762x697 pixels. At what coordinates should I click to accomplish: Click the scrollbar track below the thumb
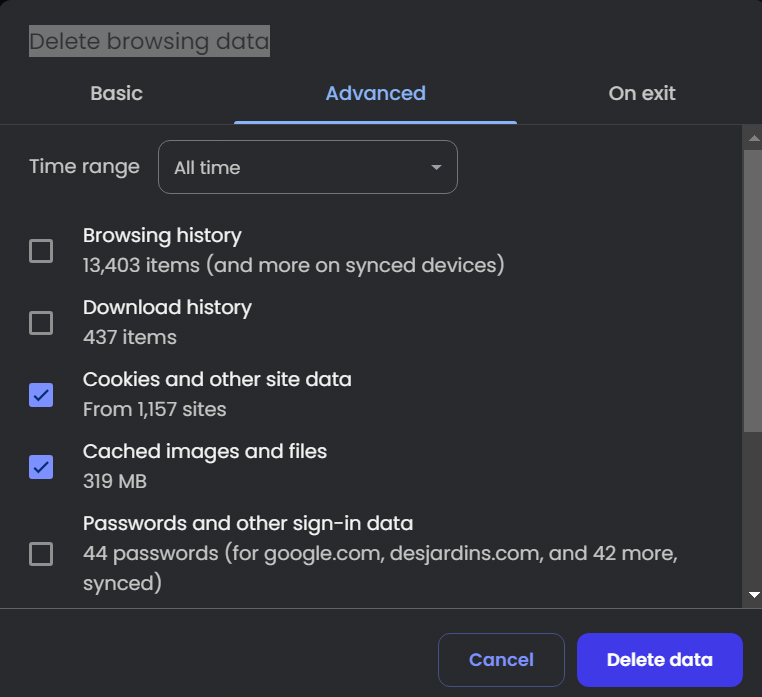pos(753,508)
